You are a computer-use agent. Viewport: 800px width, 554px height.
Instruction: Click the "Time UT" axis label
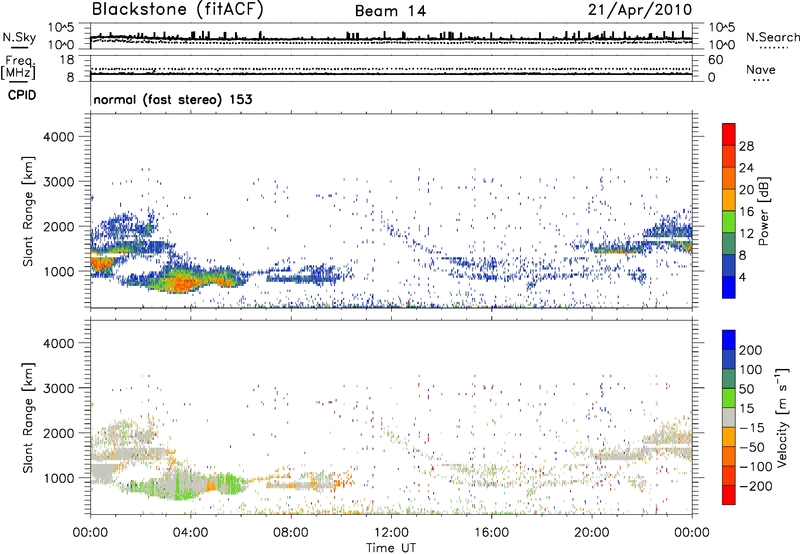click(391, 548)
